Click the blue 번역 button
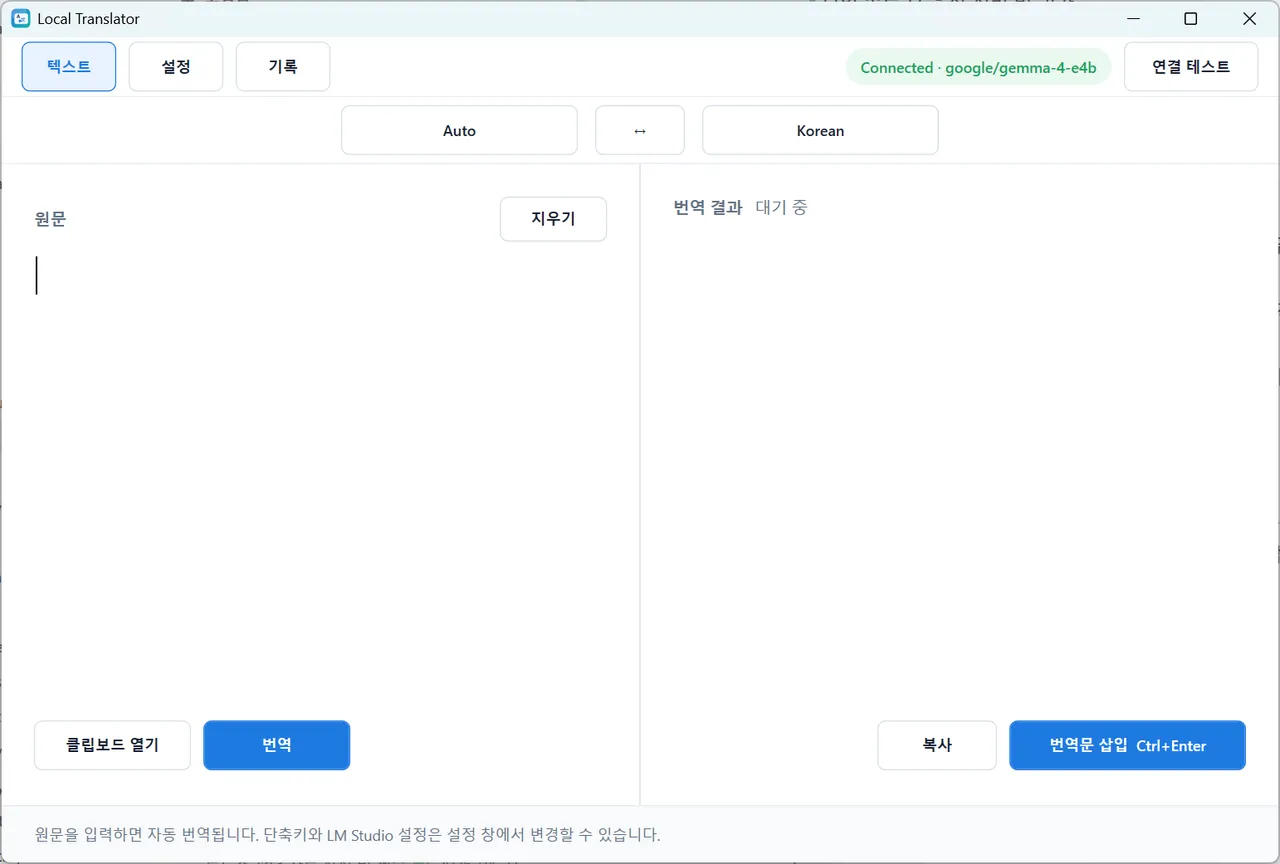 click(x=277, y=745)
